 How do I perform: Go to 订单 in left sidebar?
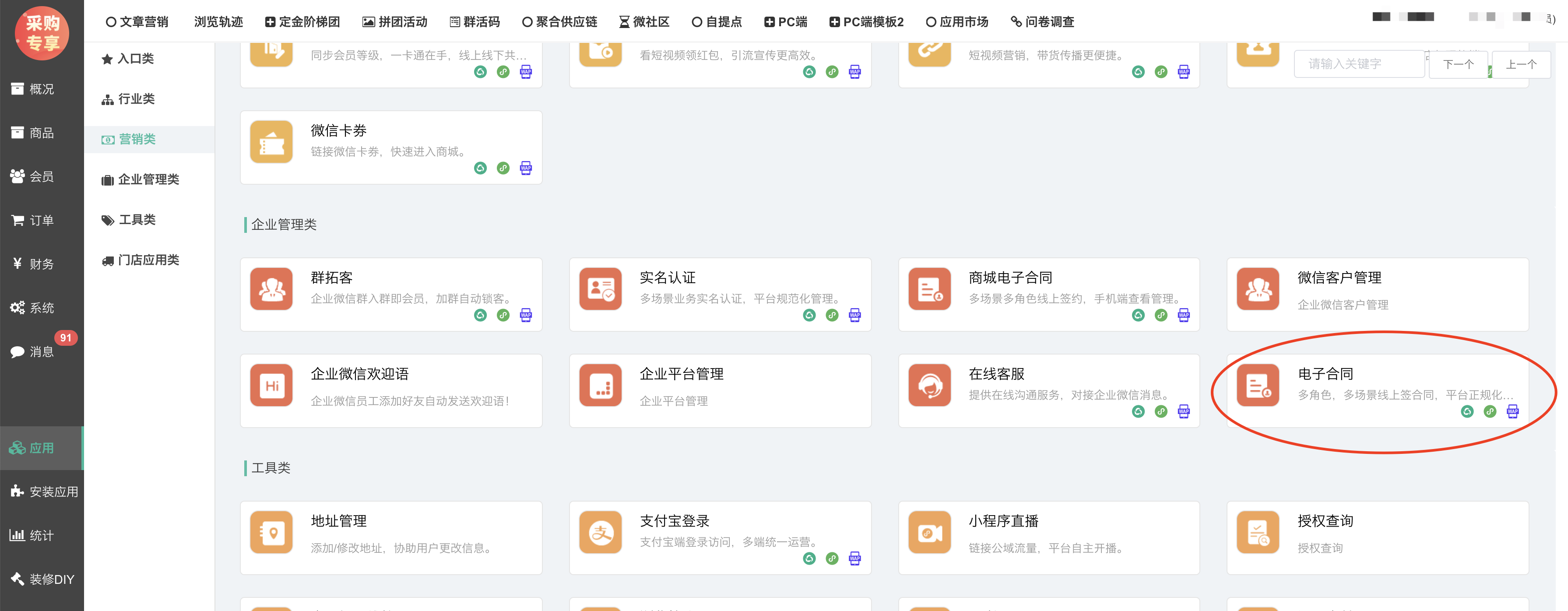[x=42, y=220]
